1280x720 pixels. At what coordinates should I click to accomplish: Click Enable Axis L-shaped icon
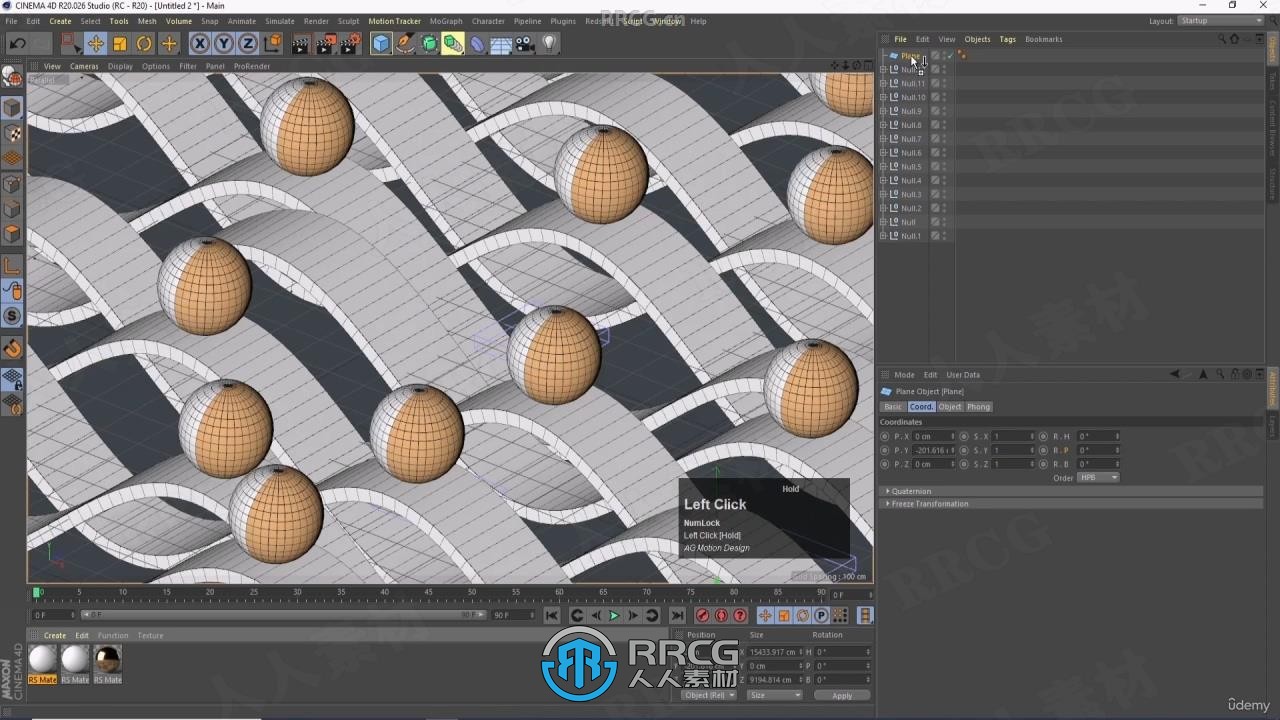click(12, 265)
